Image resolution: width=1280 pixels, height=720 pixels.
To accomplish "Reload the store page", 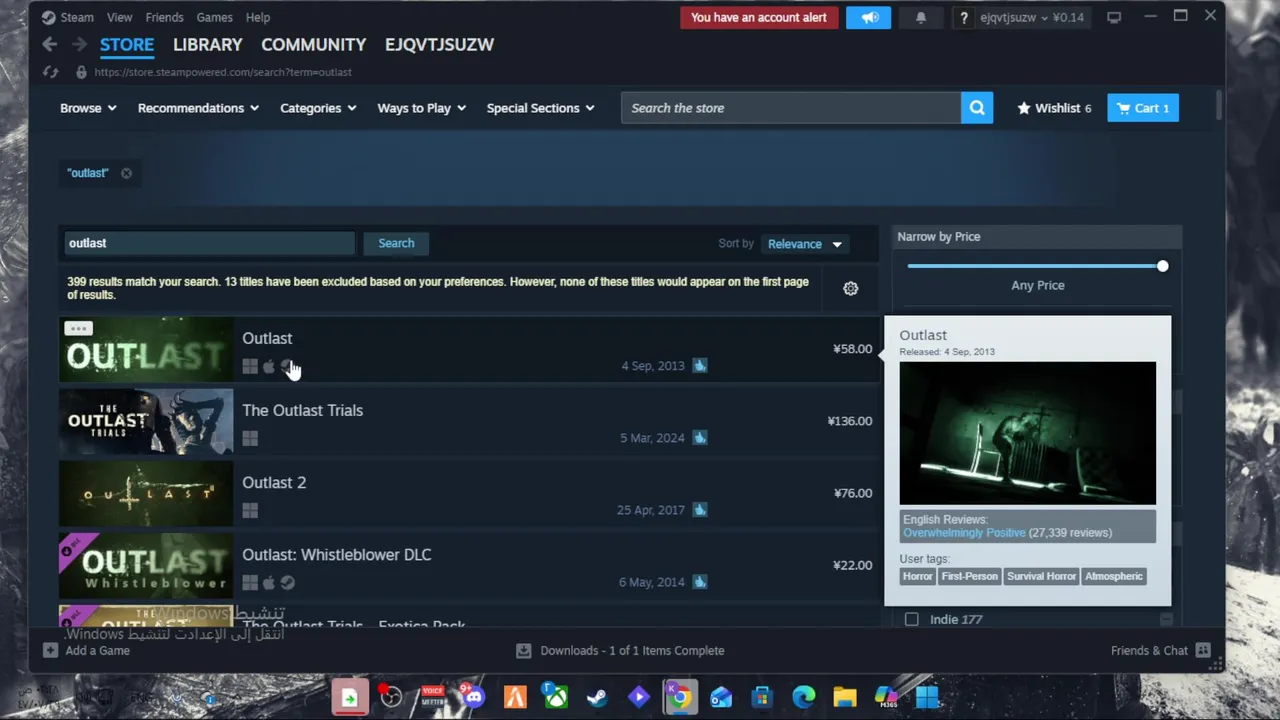I will (50, 72).
